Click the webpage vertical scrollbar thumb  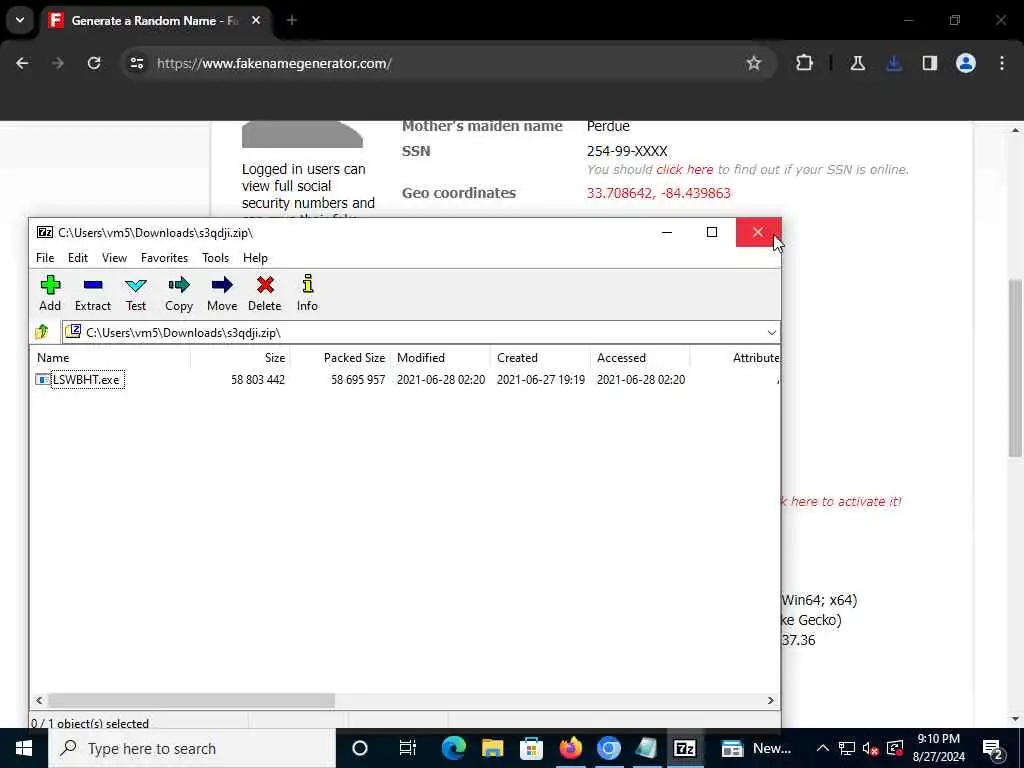click(x=1015, y=368)
